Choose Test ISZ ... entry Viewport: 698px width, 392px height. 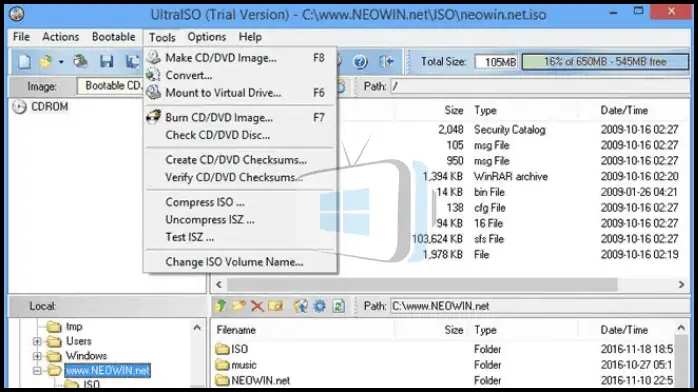tap(240, 237)
